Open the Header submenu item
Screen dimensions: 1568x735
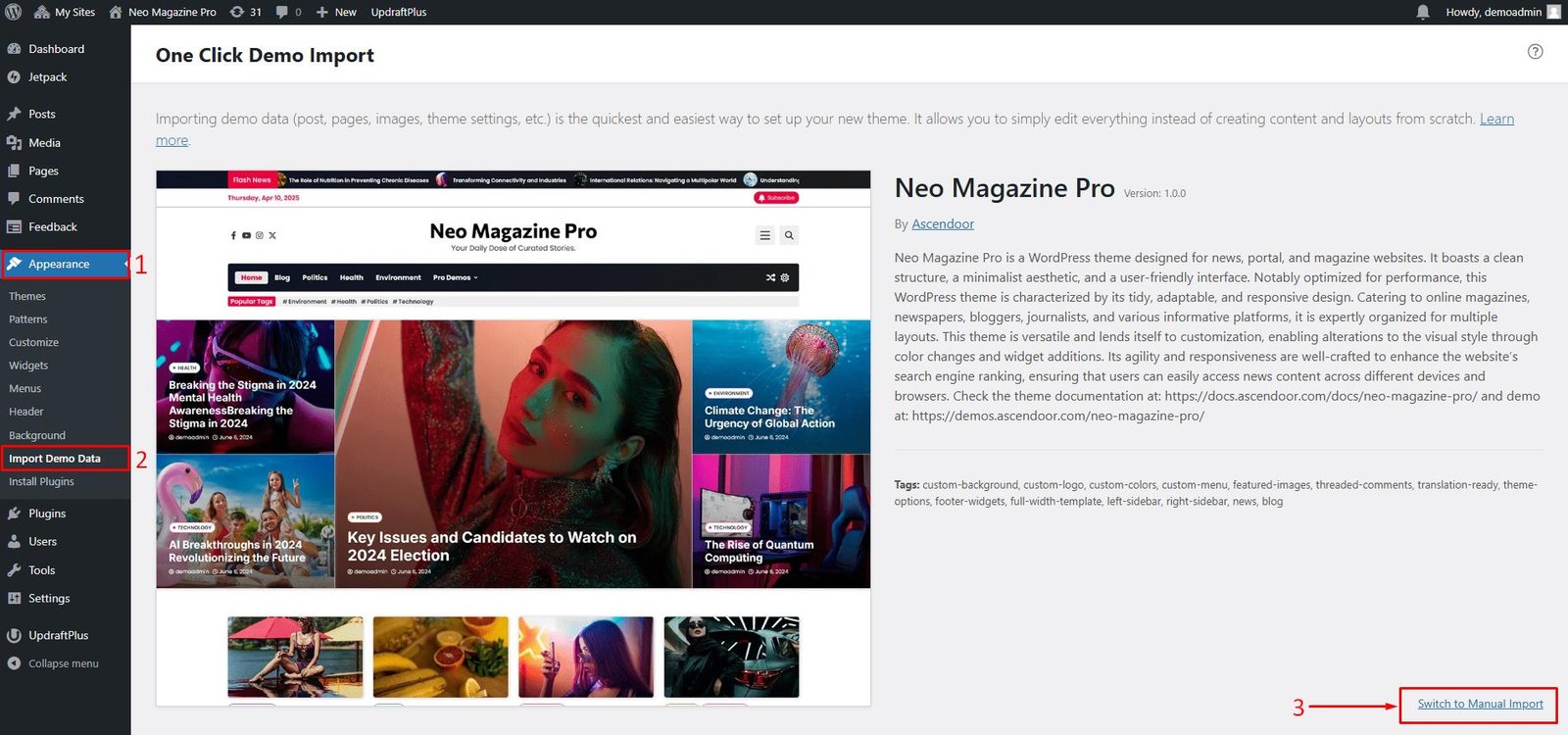pos(26,412)
